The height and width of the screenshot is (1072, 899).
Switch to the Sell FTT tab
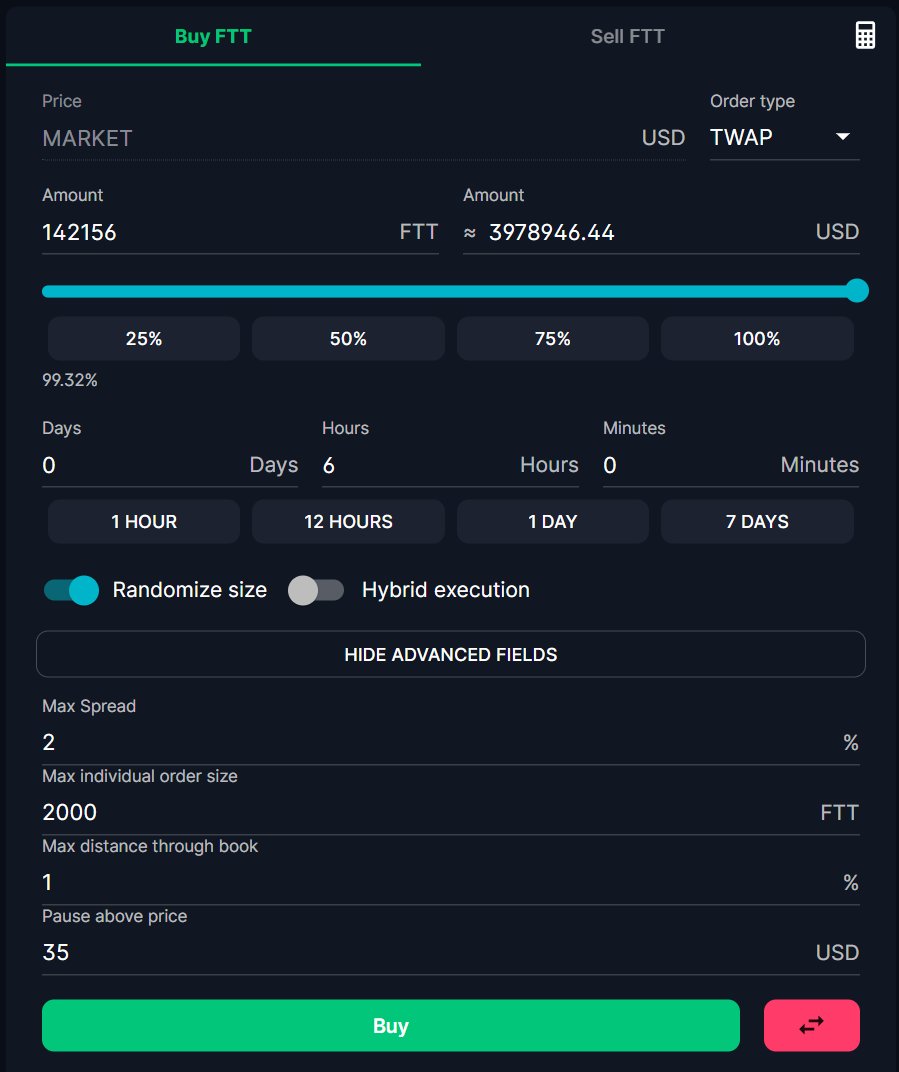[627, 36]
